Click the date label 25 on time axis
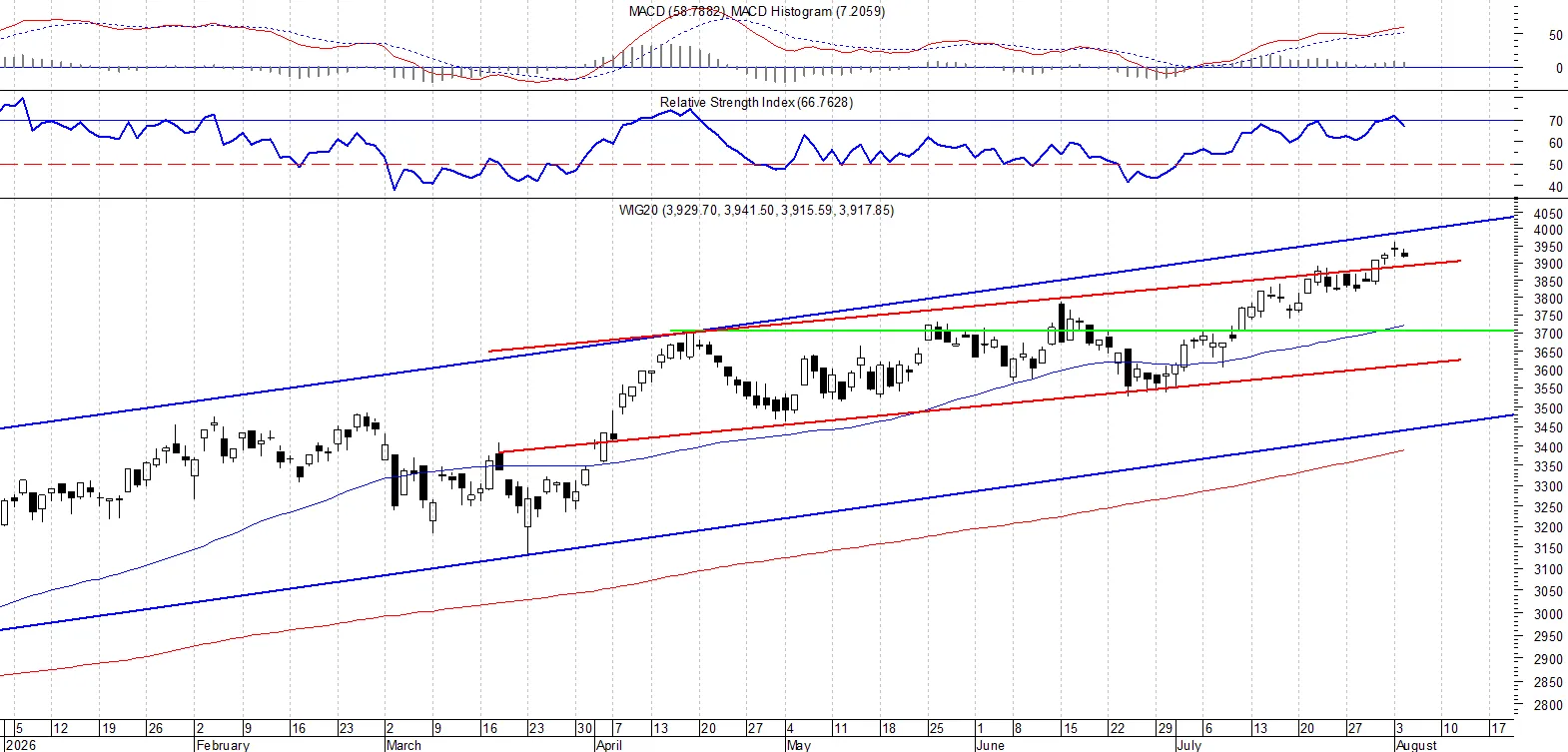The height and width of the screenshot is (752, 1568). (x=937, y=728)
